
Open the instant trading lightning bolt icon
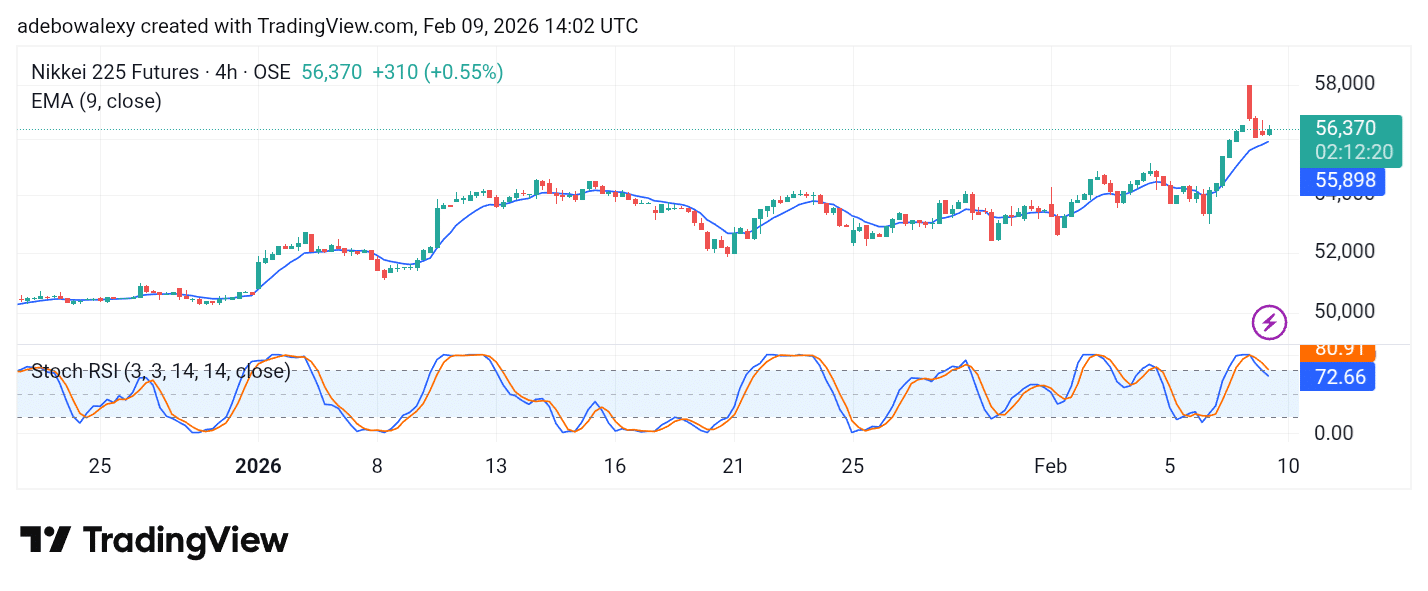(x=1269, y=322)
